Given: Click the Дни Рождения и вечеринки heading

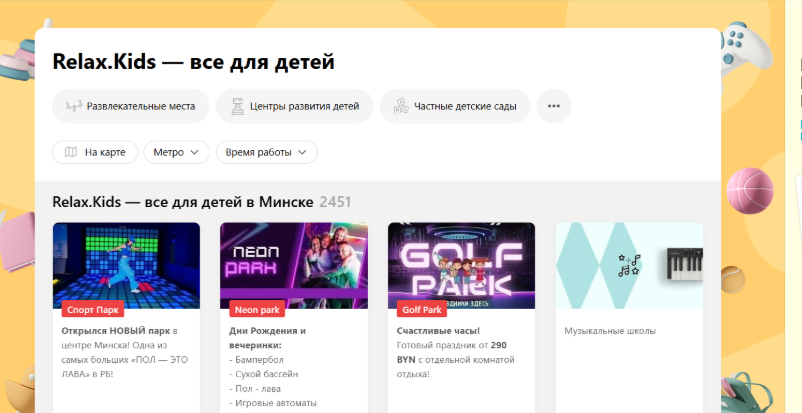Looking at the screenshot, I should click(x=268, y=338).
